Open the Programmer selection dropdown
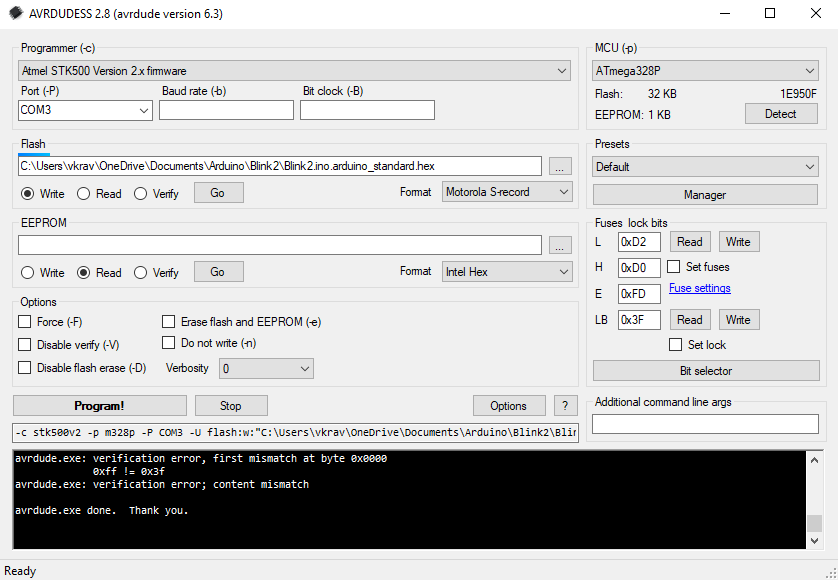 coord(295,71)
